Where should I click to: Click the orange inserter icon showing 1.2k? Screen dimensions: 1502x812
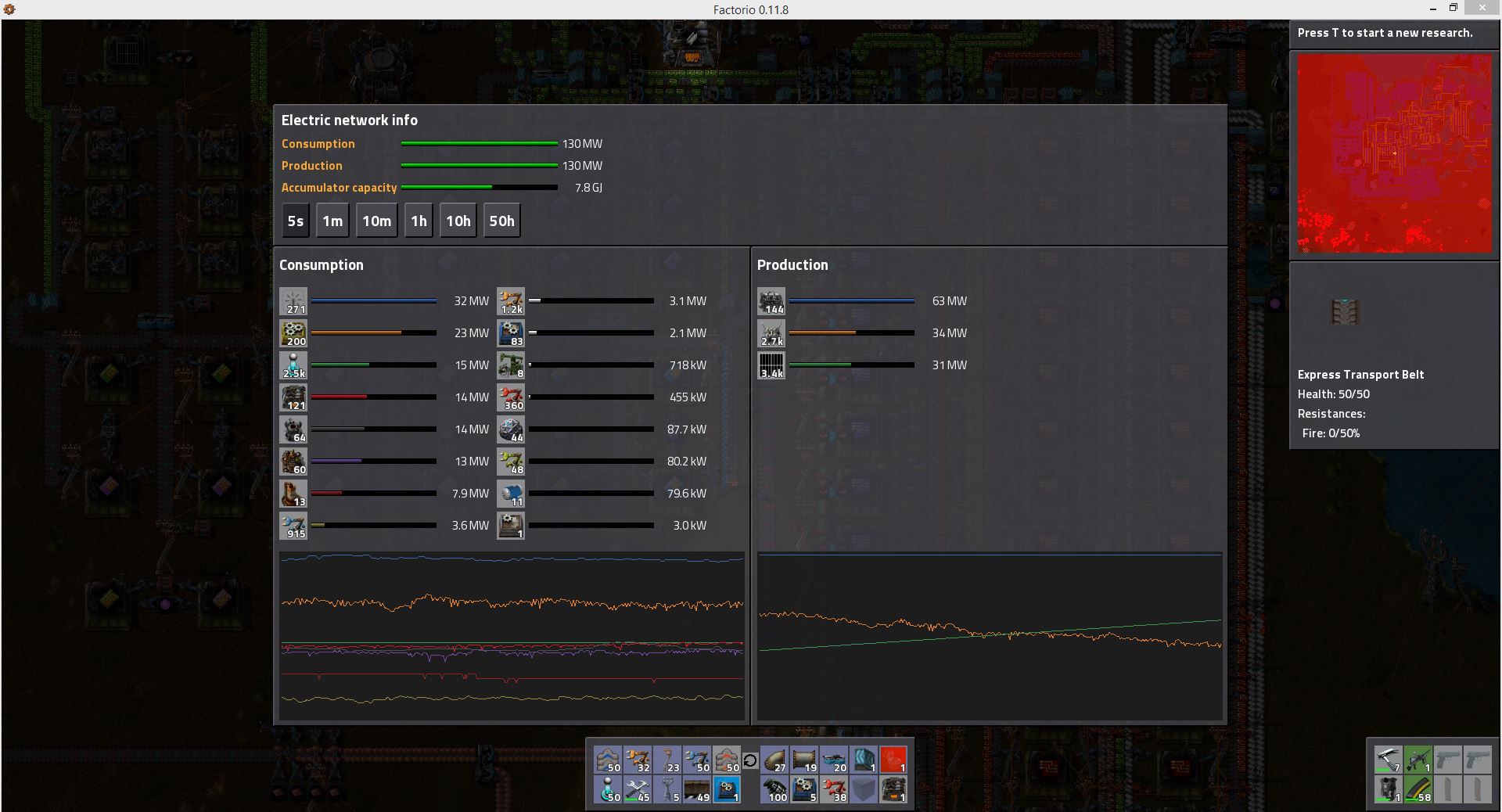(x=511, y=301)
